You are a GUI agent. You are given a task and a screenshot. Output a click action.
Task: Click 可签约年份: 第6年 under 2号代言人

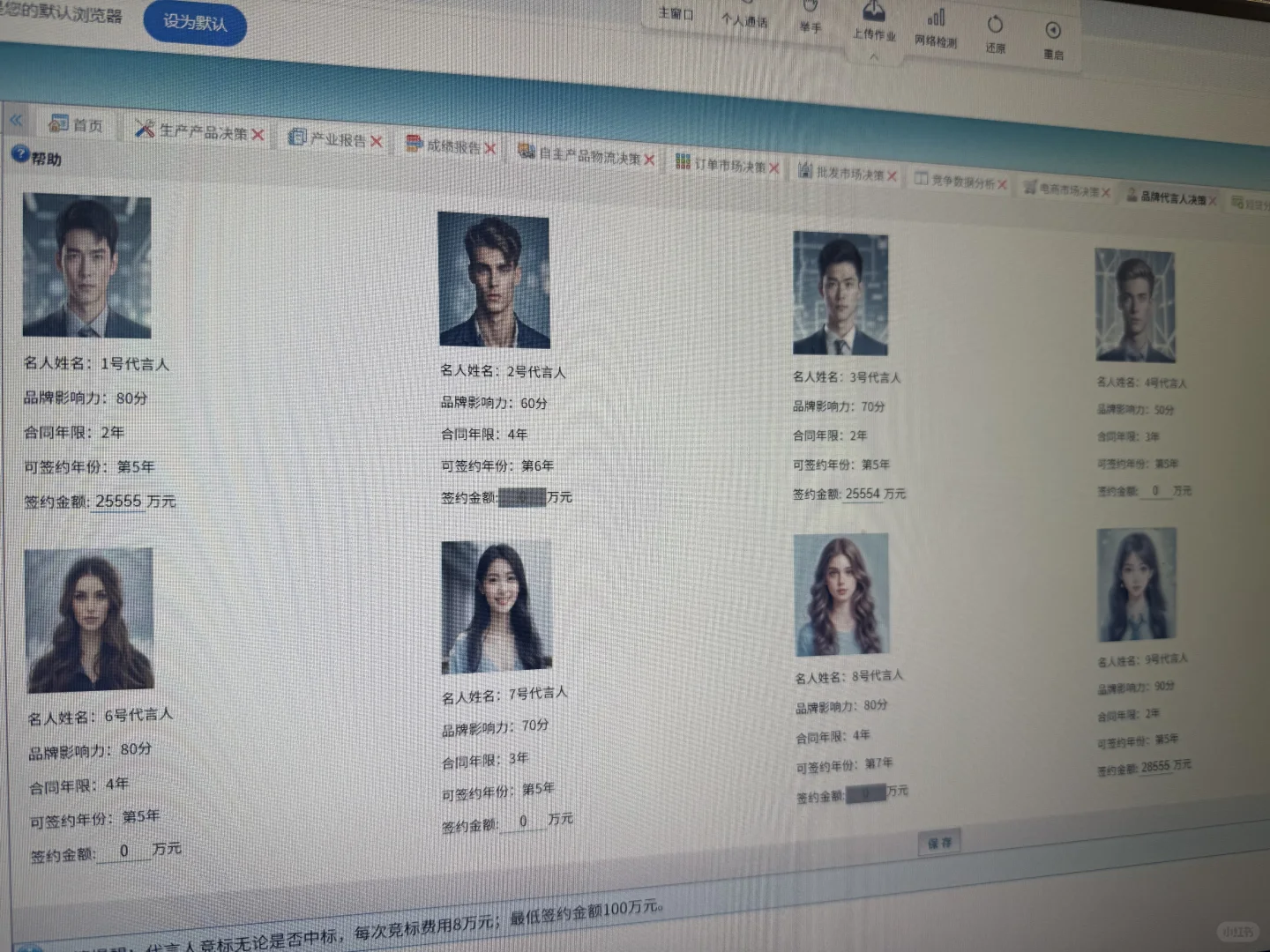tap(497, 465)
